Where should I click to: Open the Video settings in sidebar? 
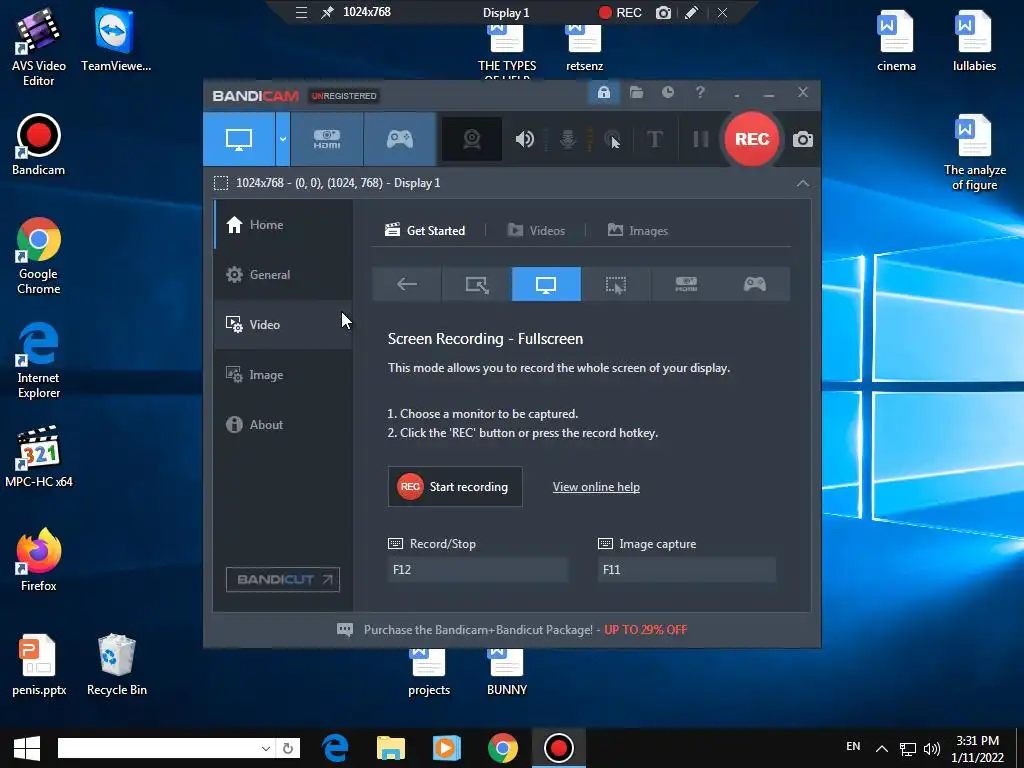[283, 325]
